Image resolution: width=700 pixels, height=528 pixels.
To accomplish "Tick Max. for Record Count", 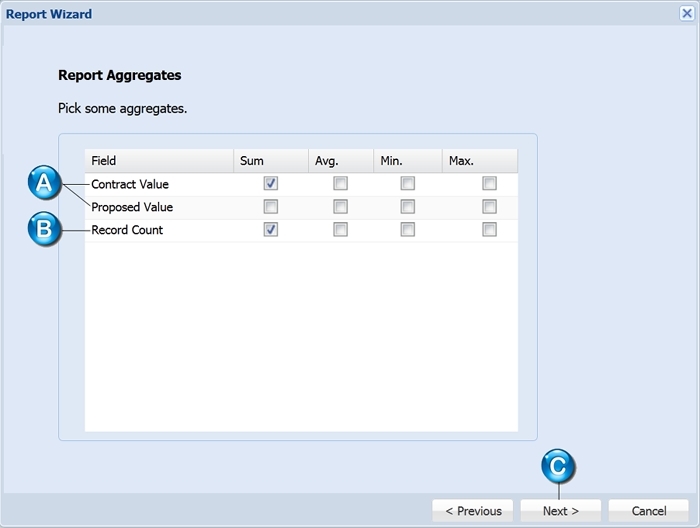I will (x=489, y=229).
